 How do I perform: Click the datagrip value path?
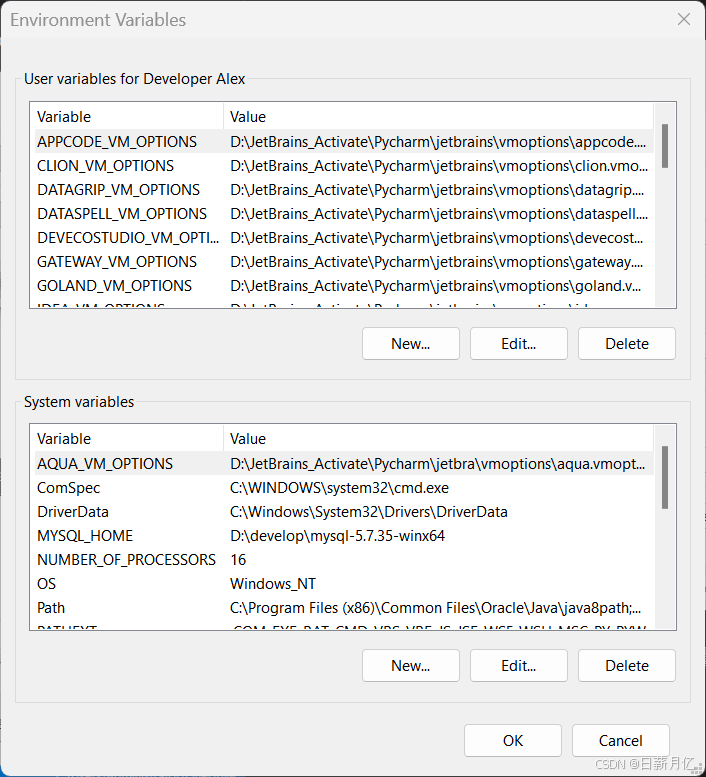437,190
